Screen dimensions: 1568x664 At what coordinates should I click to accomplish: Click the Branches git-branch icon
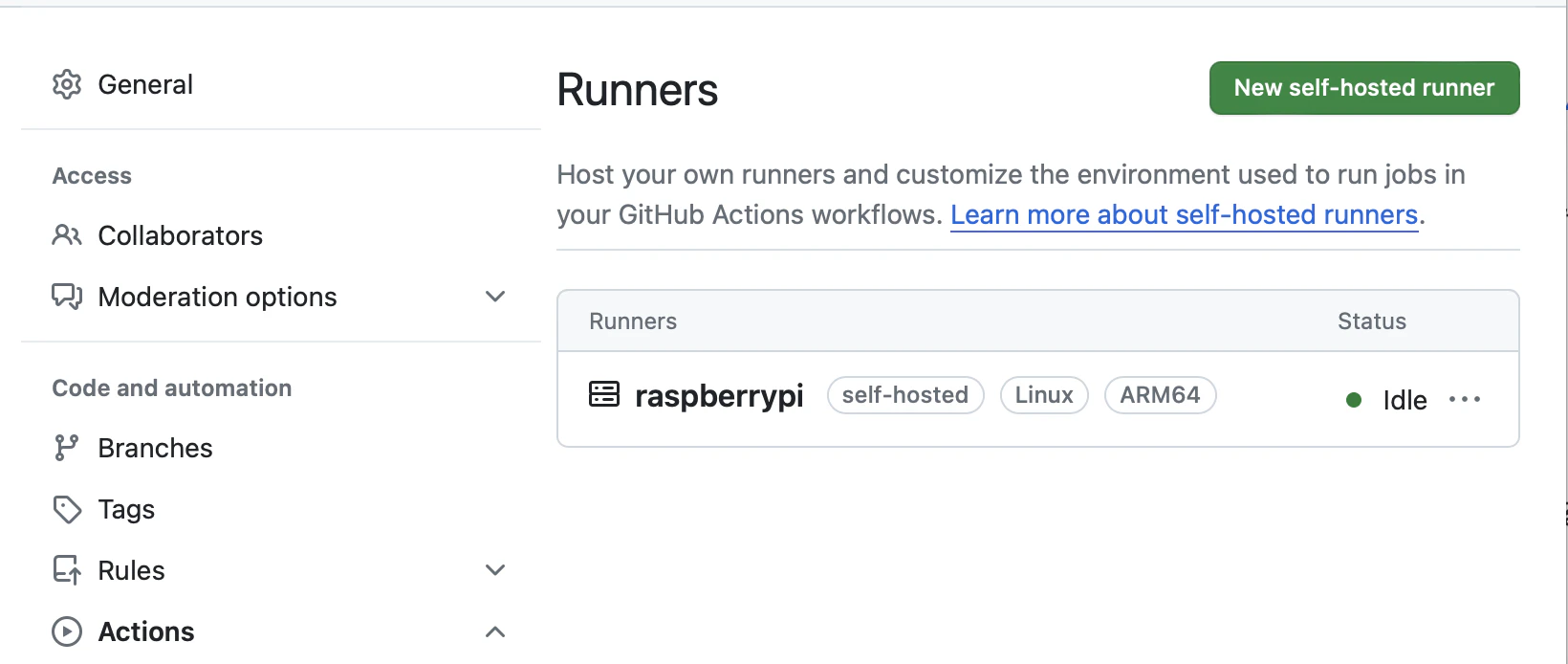67,448
